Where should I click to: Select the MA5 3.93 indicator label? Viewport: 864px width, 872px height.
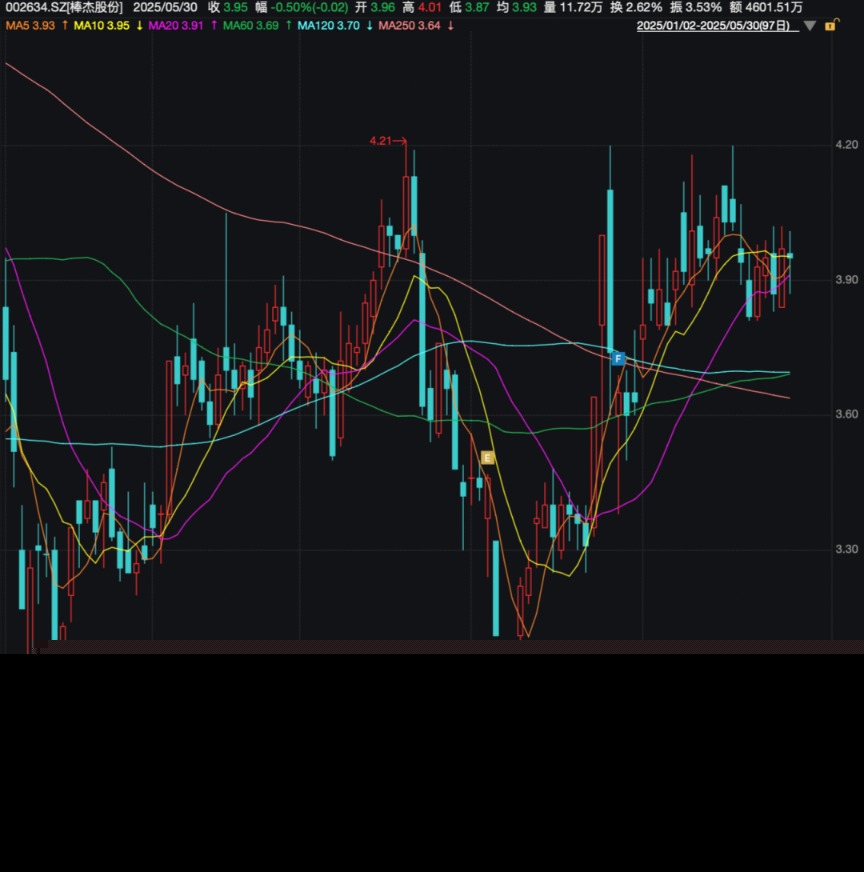(x=31, y=26)
